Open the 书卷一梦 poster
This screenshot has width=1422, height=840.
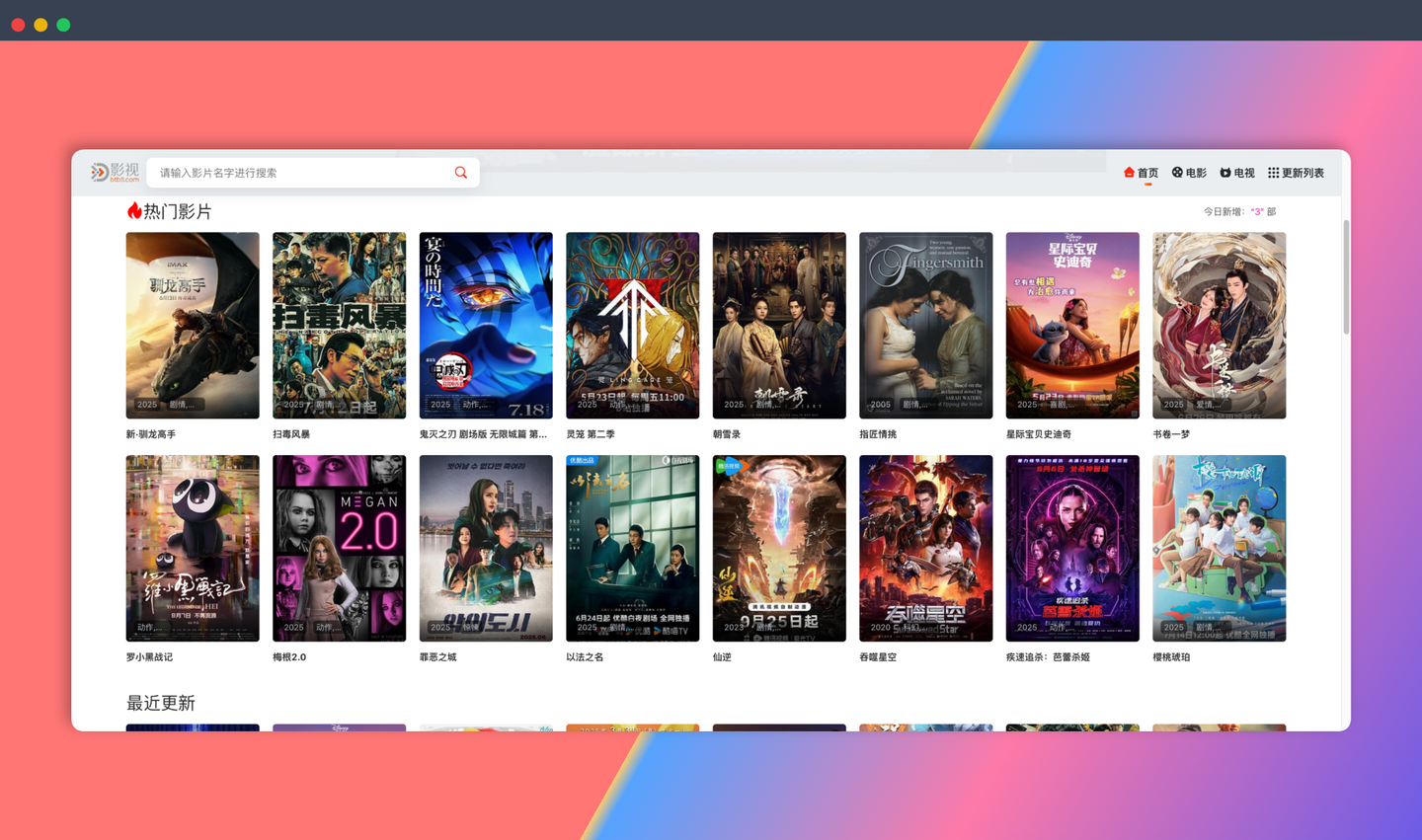coord(1219,326)
